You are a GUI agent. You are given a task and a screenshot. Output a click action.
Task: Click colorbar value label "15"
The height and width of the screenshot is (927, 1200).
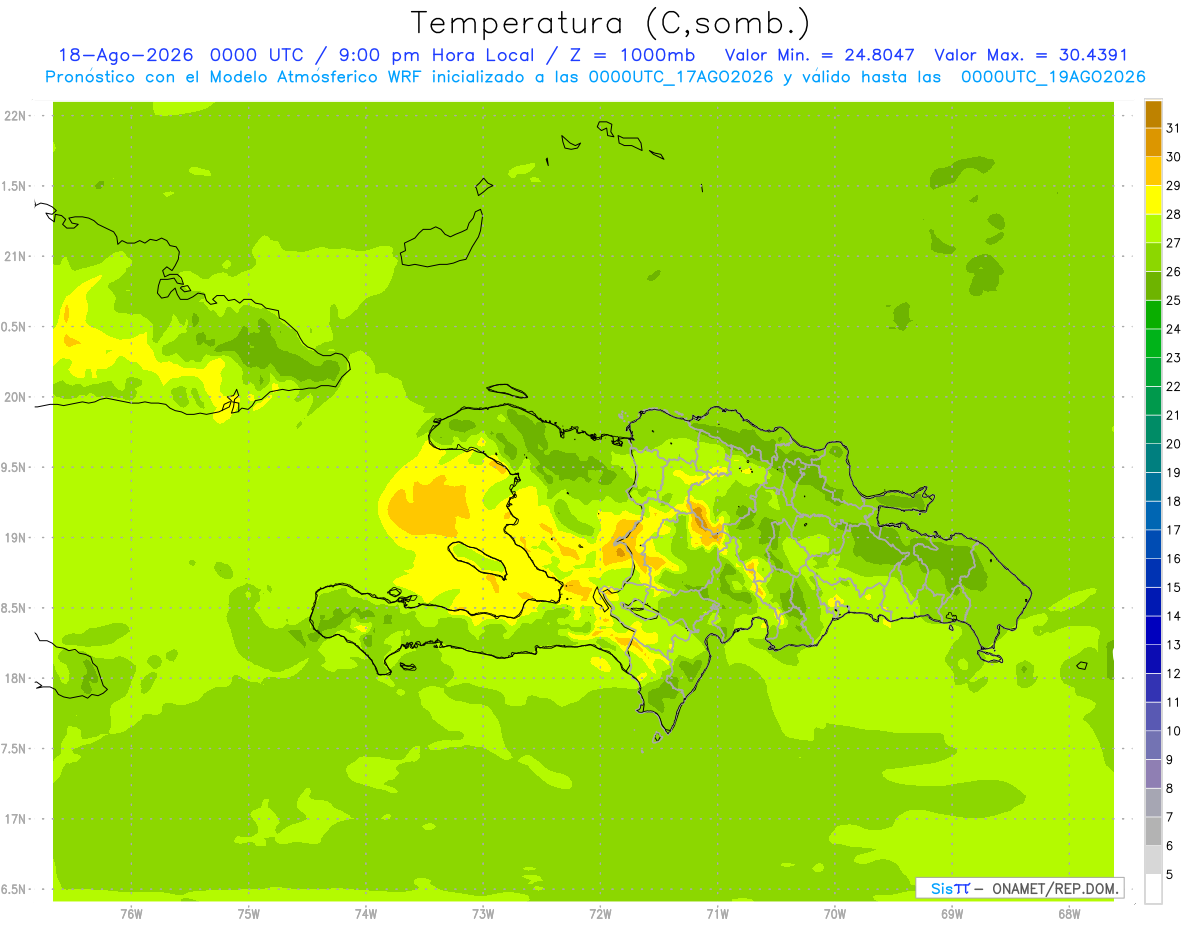coord(1173,587)
